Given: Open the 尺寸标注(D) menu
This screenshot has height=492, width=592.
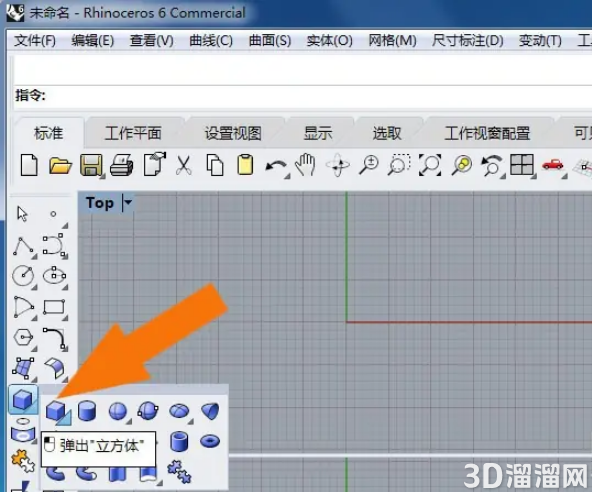Looking at the screenshot, I should point(467,40).
